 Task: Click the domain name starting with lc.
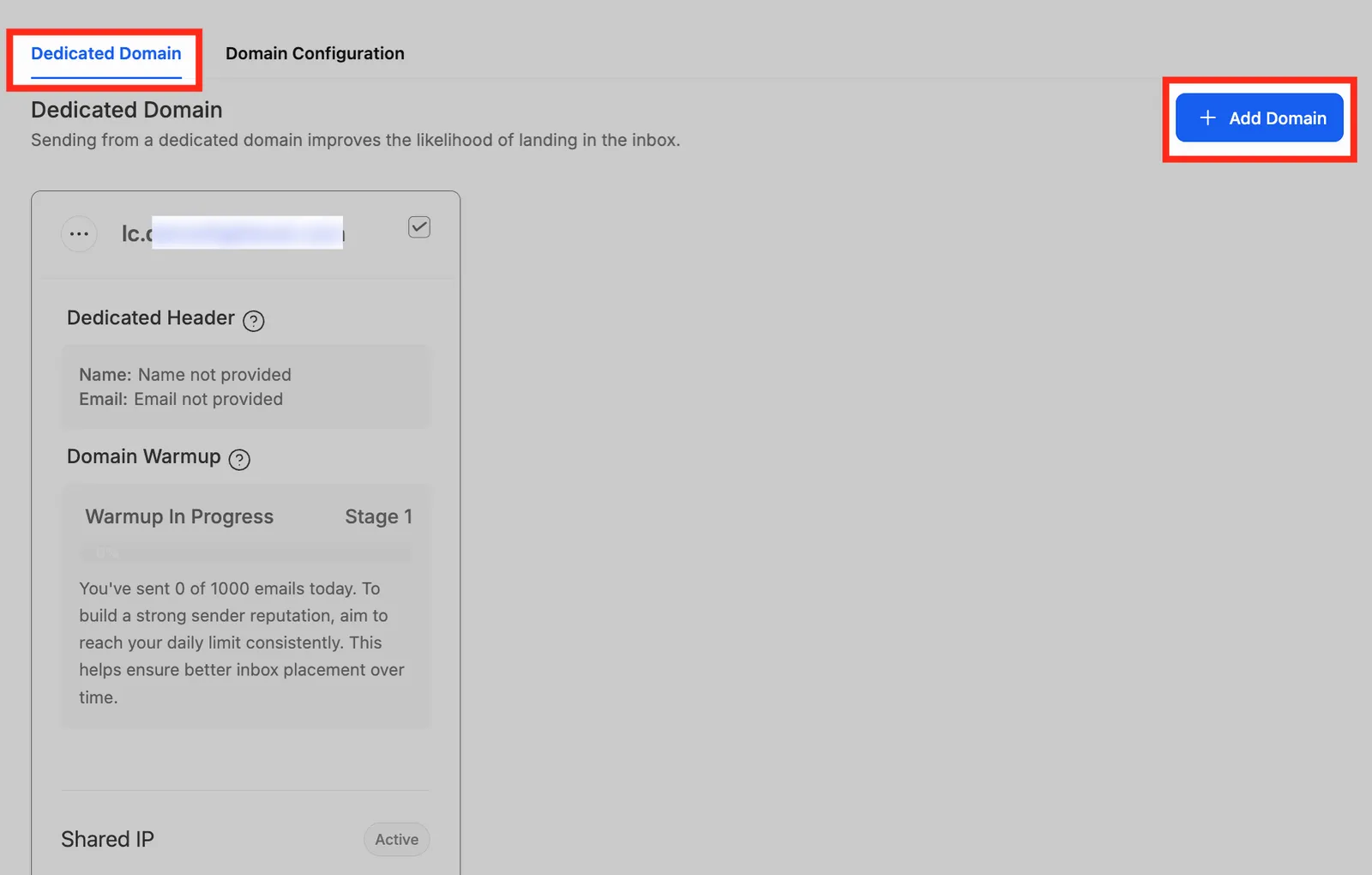232,233
